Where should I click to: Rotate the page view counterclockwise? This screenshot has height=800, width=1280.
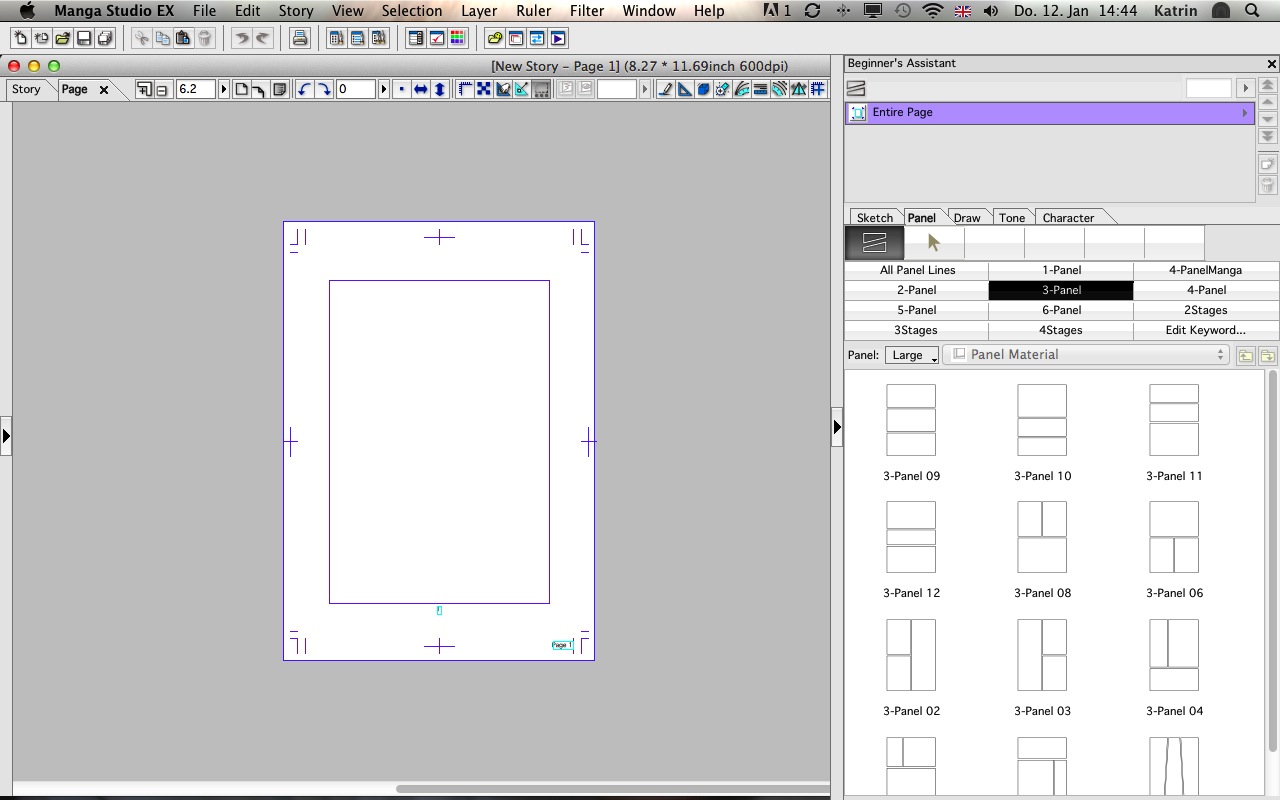point(304,89)
